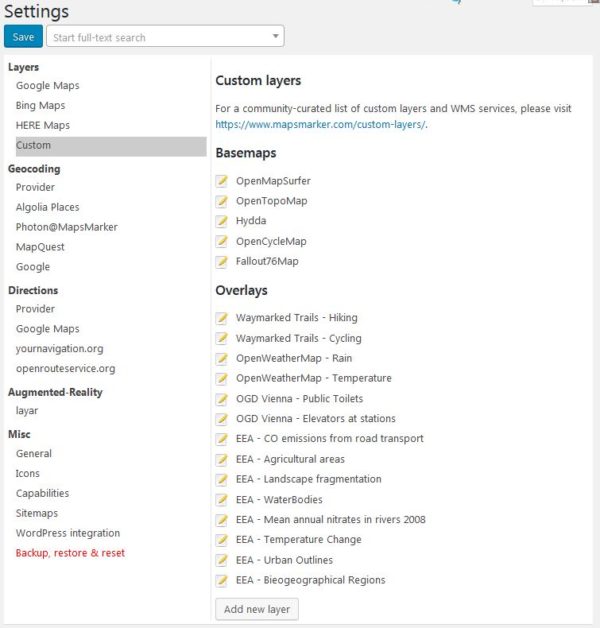
Task: Edit the Fallout76Map layer using its pencil icon
Action: (221, 262)
